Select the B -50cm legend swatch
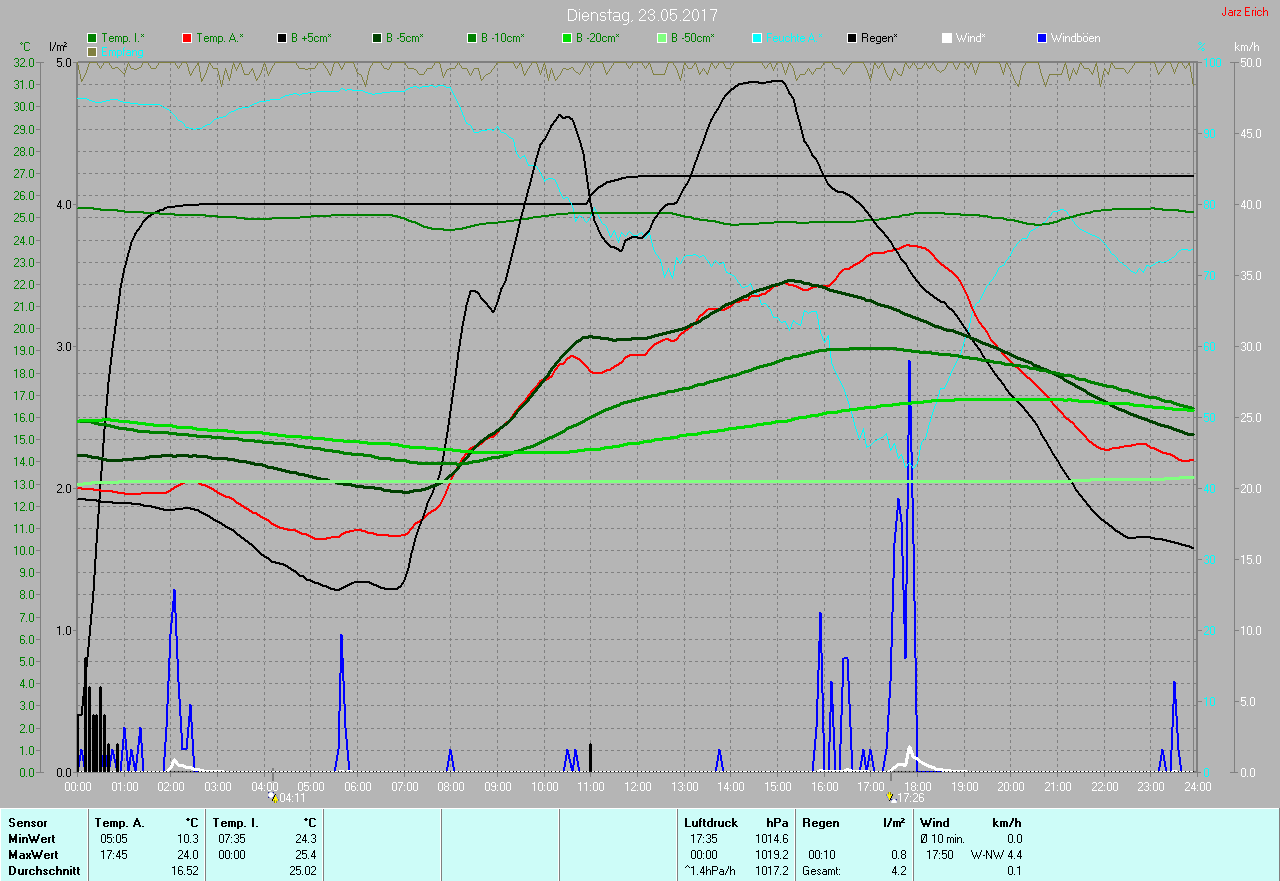1280x881 pixels. pyautogui.click(x=661, y=38)
